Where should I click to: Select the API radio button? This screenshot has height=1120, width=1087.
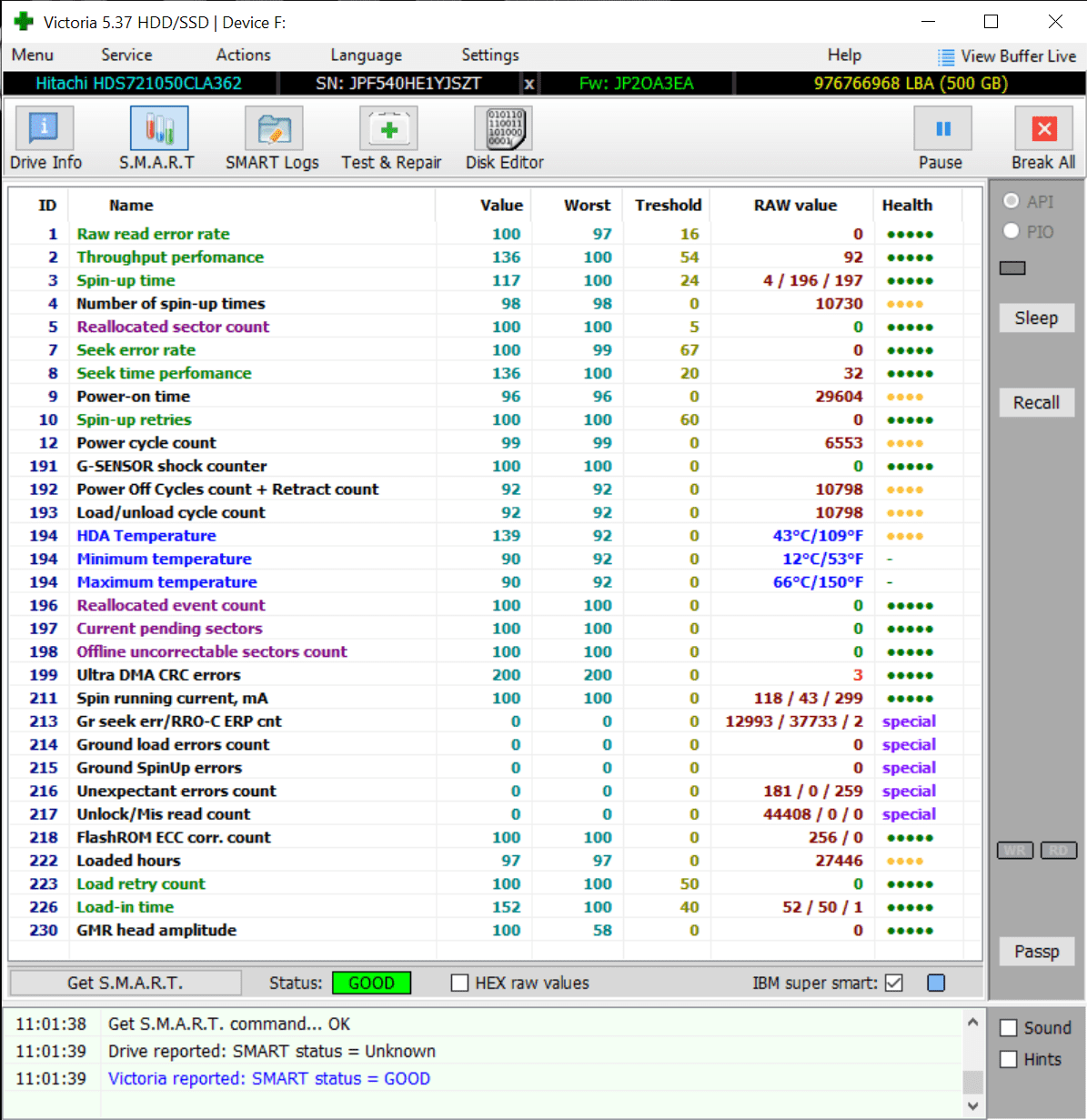[x=1011, y=201]
